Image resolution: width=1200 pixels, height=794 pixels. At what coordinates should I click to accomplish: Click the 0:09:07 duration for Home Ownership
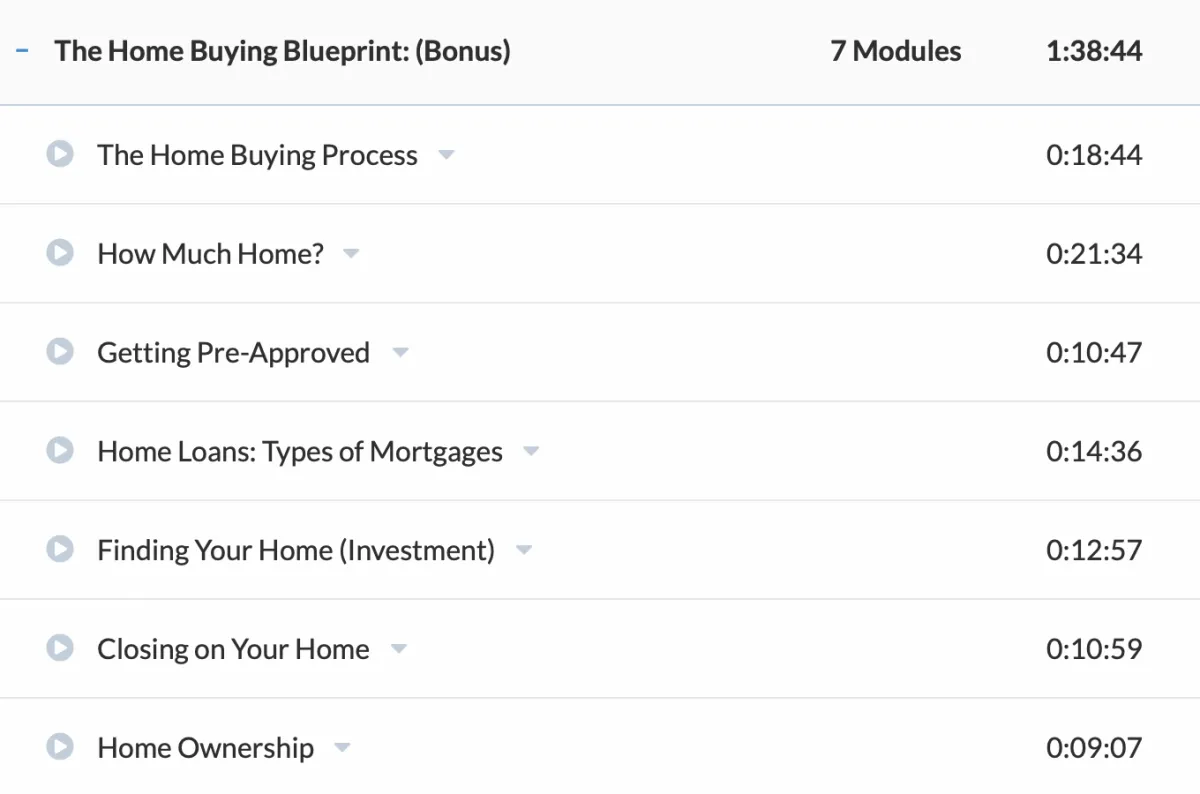[1094, 747]
